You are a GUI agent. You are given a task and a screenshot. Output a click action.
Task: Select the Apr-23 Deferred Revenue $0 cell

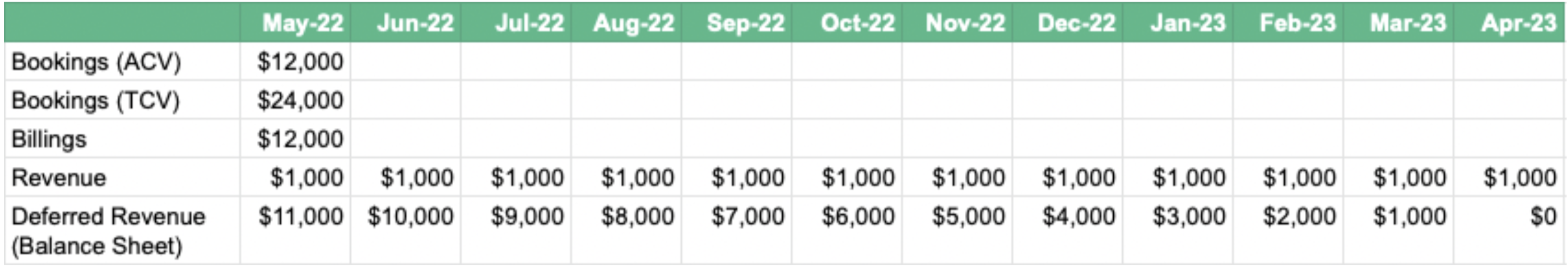[1542, 217]
